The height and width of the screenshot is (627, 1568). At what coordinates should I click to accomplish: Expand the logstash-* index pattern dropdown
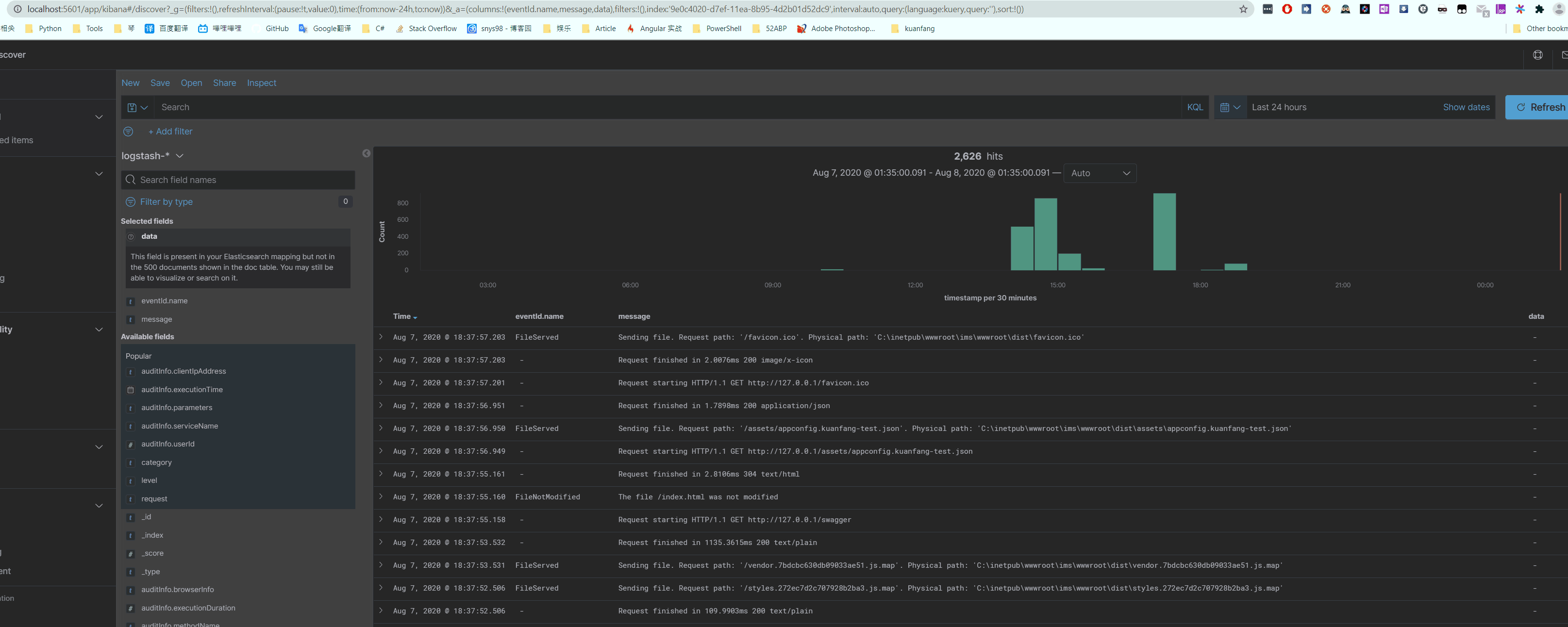(152, 156)
